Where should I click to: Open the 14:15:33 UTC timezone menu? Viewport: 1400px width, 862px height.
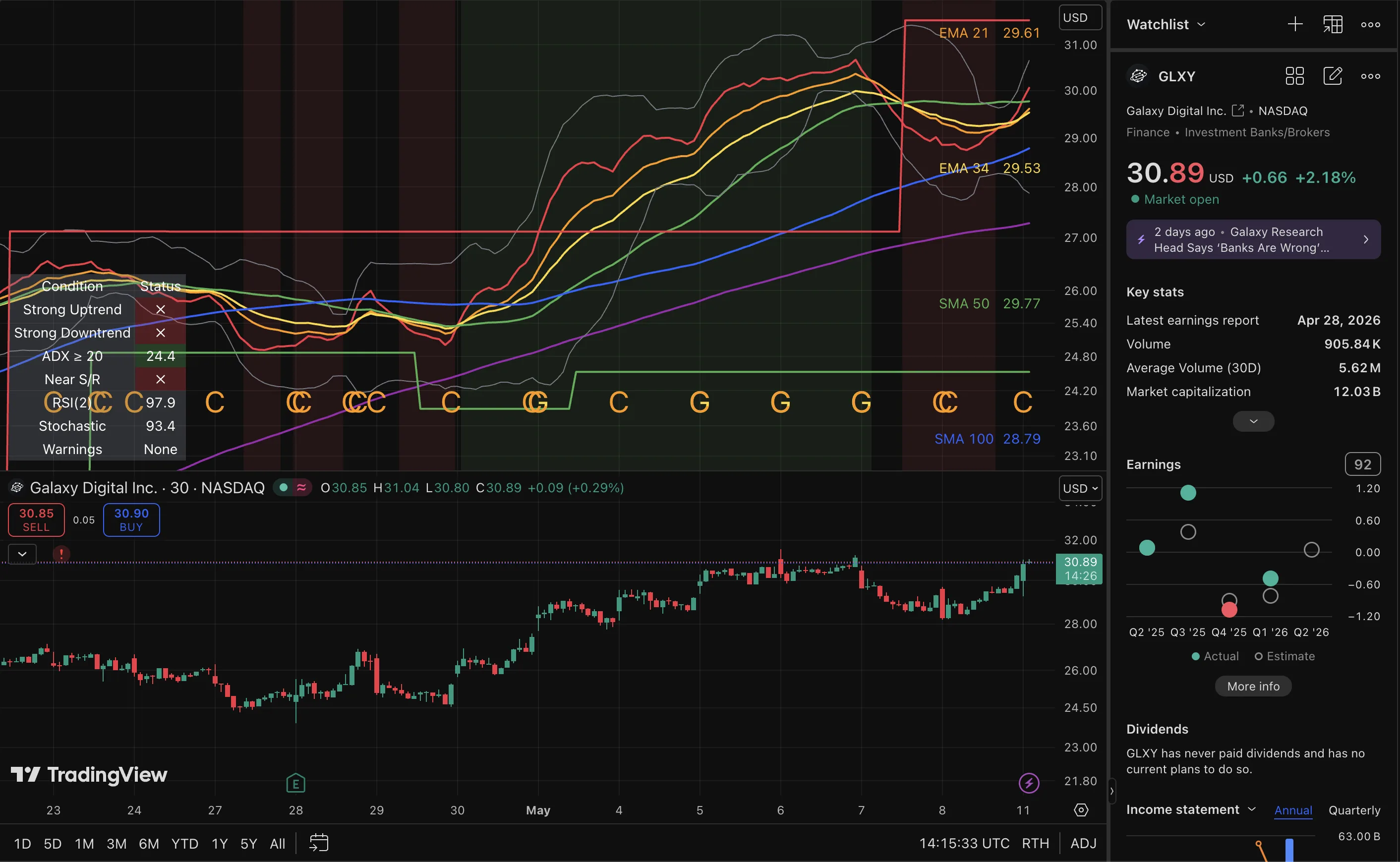964,843
